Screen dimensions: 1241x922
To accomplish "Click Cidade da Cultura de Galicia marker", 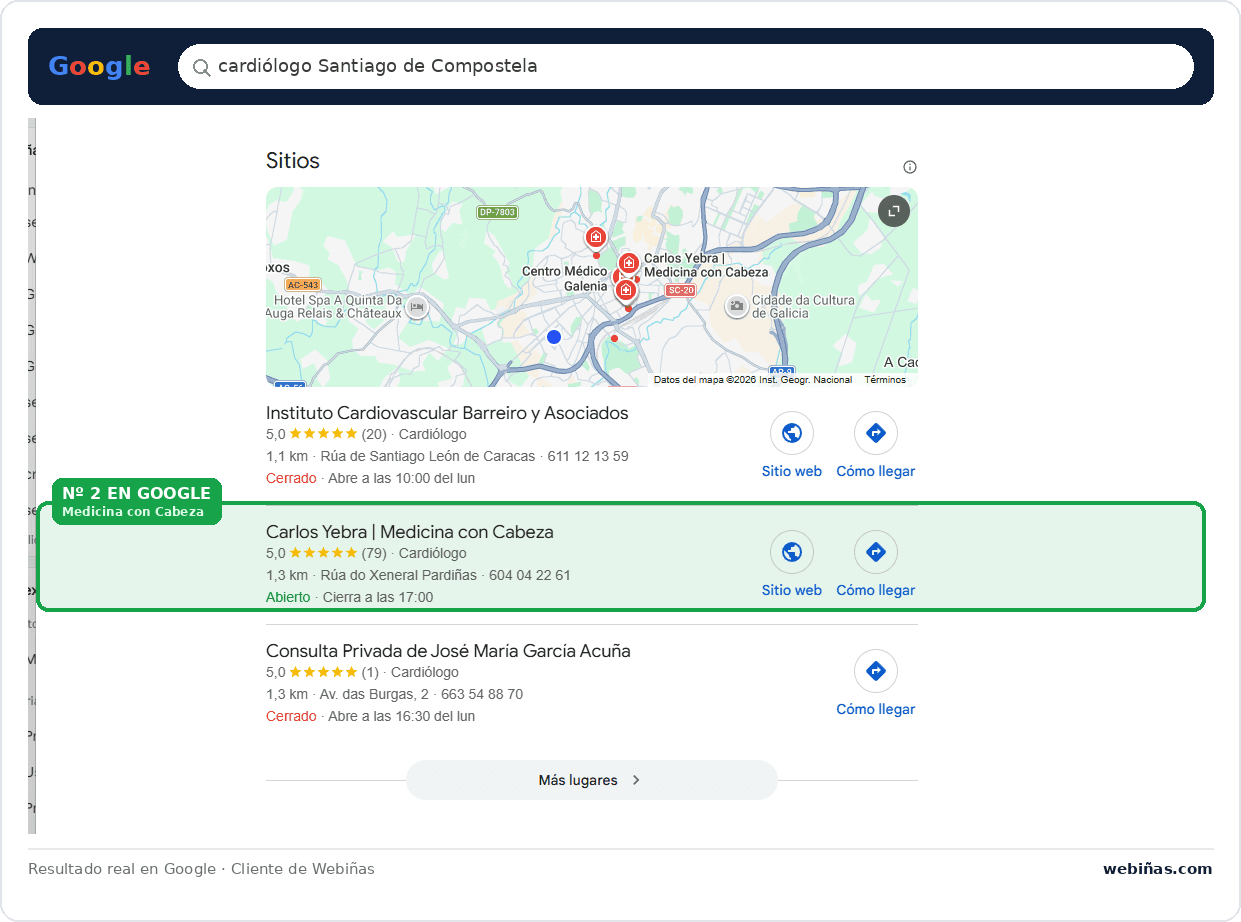I will [737, 307].
